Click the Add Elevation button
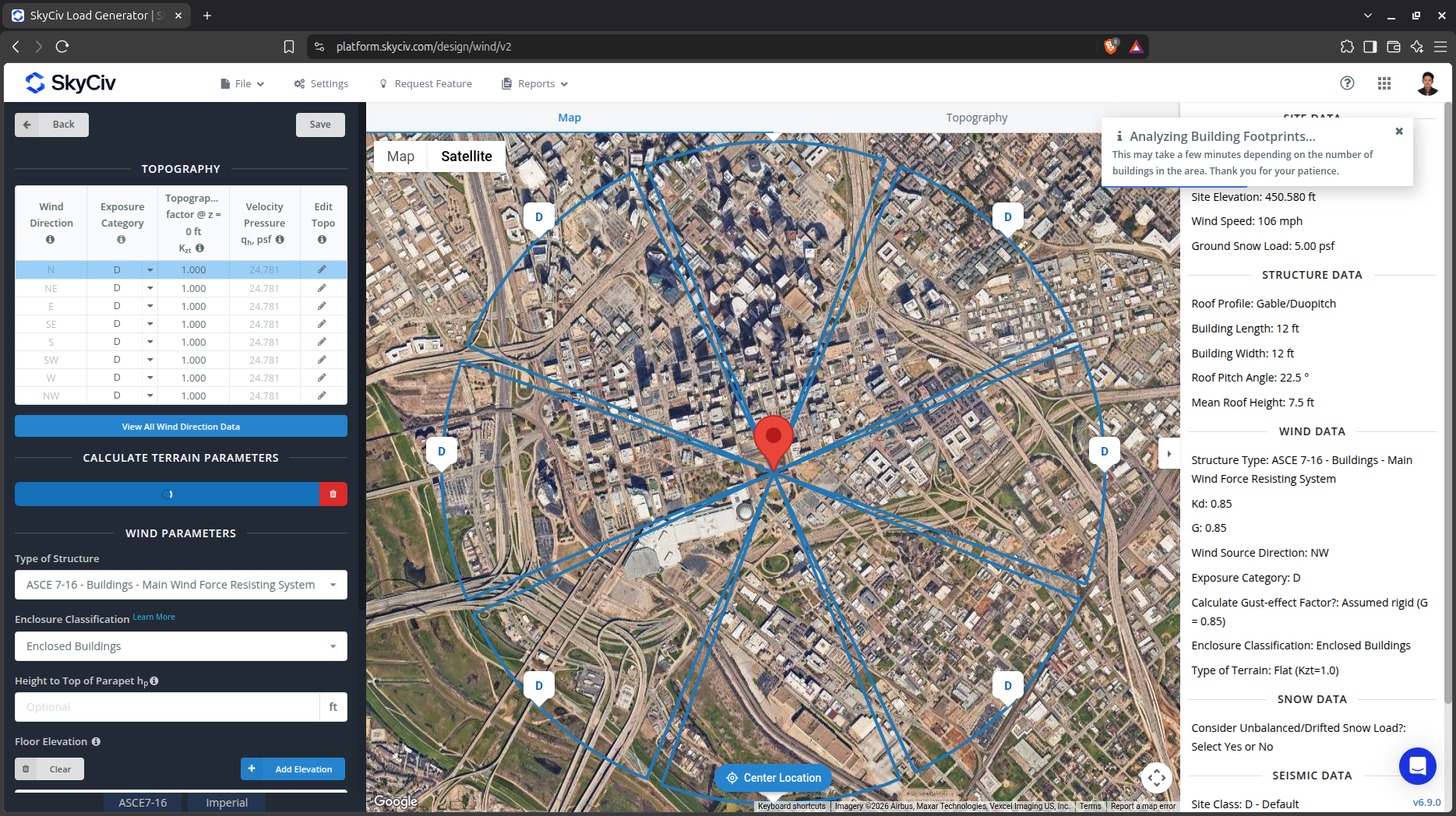The image size is (1456, 816). (x=293, y=769)
